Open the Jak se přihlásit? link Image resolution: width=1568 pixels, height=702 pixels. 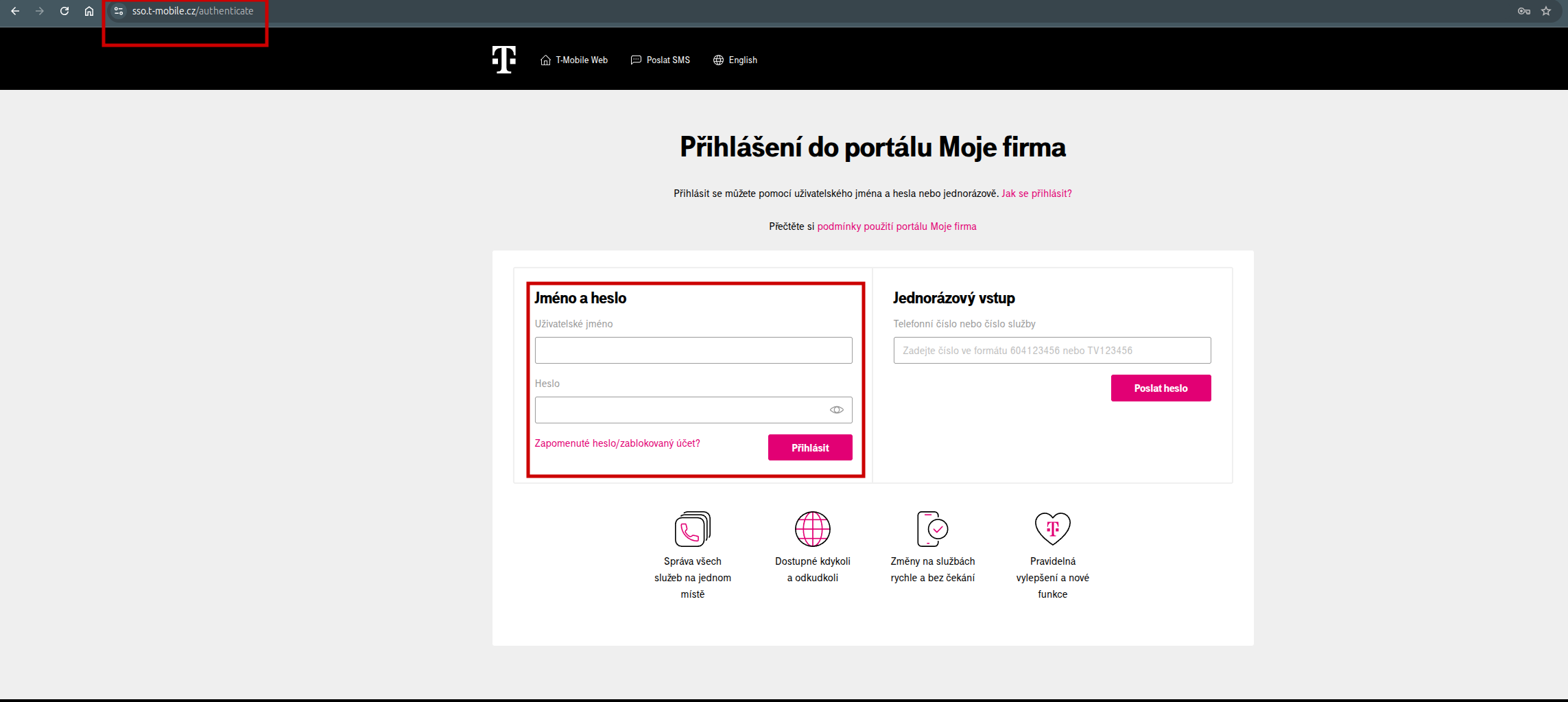point(1036,194)
